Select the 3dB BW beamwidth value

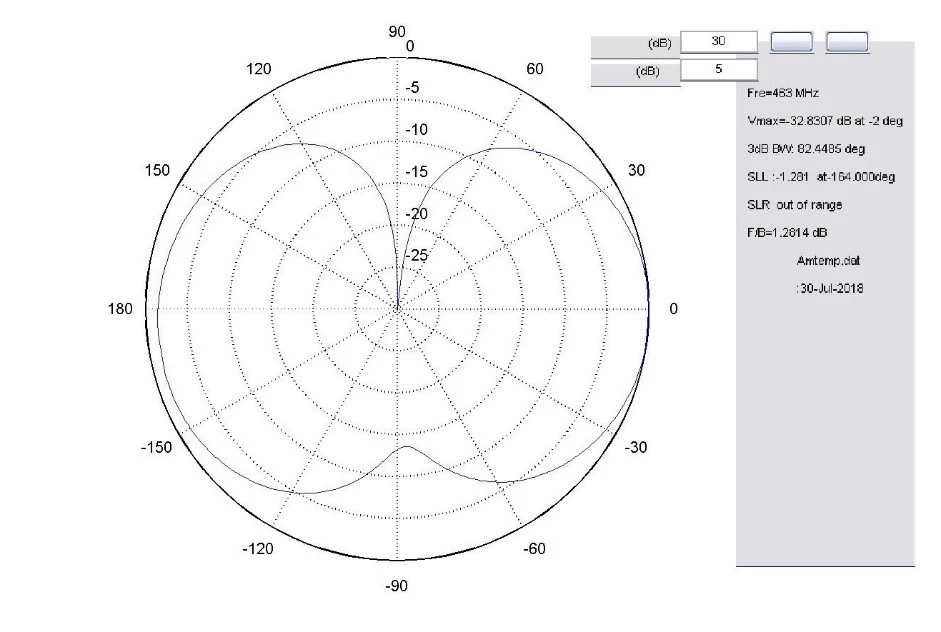[806, 149]
